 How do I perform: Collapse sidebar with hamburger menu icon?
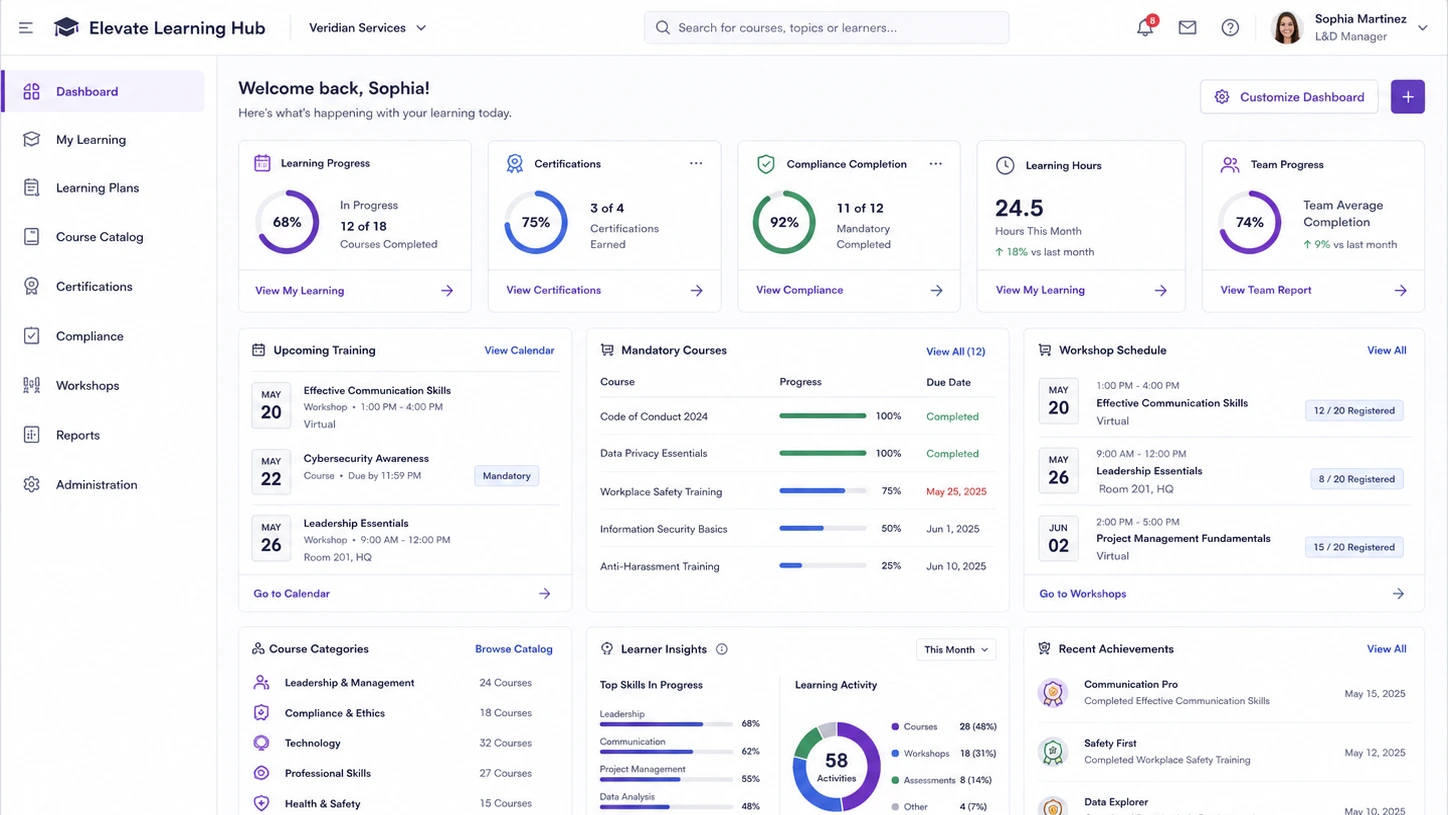point(26,28)
